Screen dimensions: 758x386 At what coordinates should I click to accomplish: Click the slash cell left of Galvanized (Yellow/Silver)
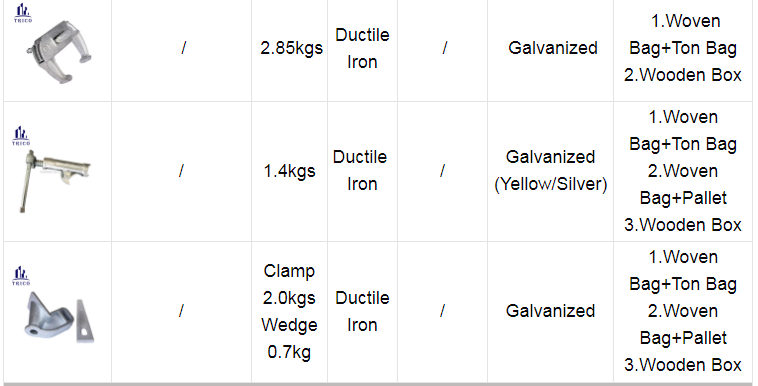(x=442, y=171)
